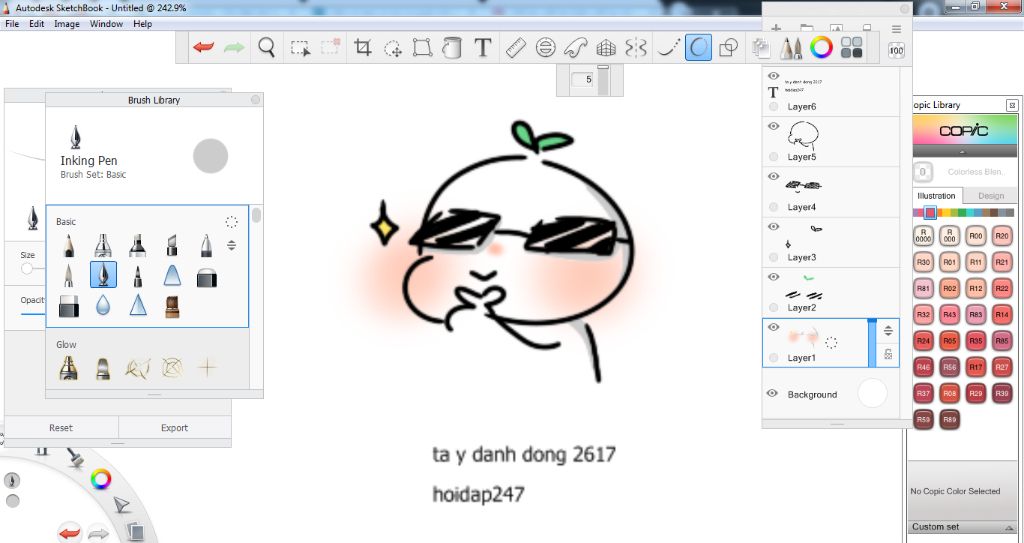This screenshot has height=543, width=1024.
Task: Select the Zoom magnifier tool
Action: point(266,48)
